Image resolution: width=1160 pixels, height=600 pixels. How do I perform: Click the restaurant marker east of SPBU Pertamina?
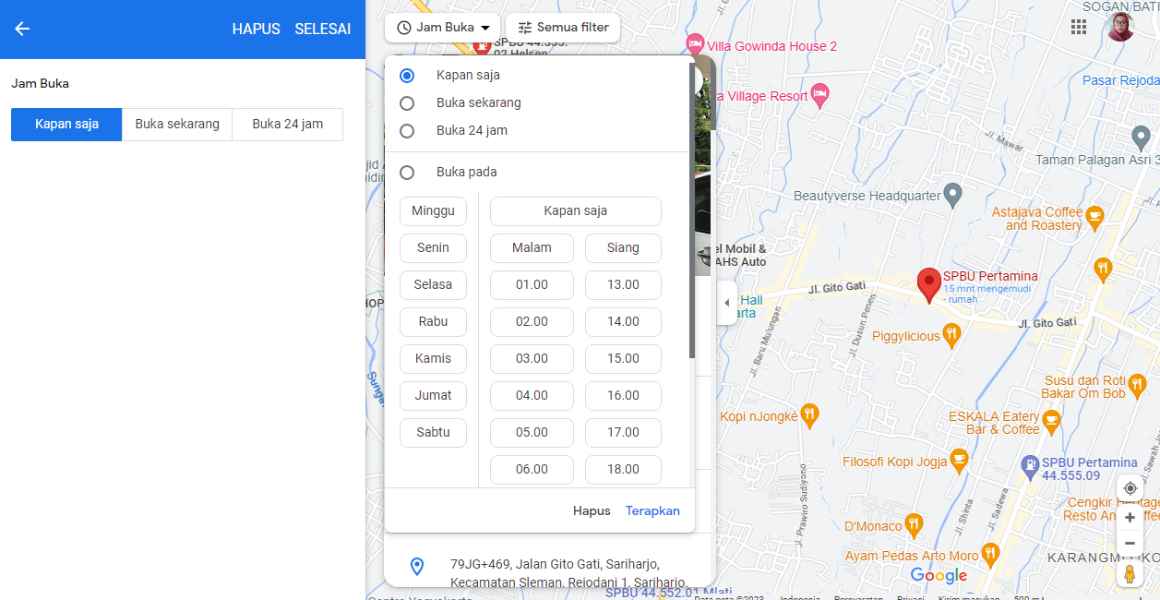[1103, 268]
